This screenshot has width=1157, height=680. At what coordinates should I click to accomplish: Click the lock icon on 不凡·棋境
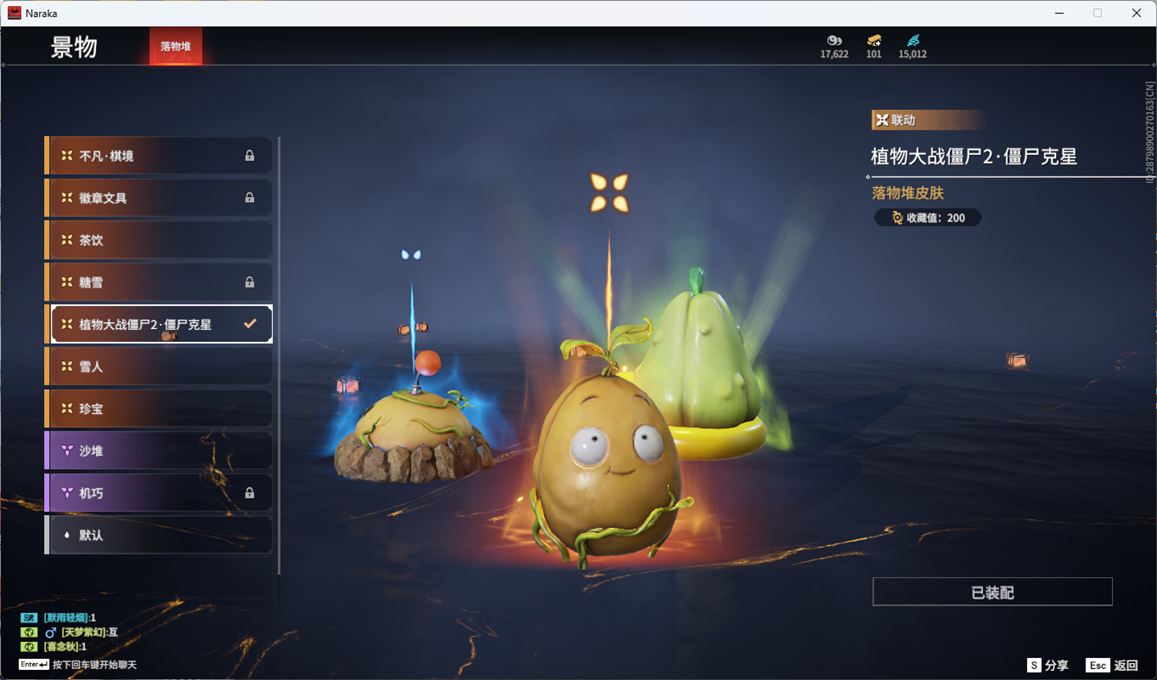point(249,156)
